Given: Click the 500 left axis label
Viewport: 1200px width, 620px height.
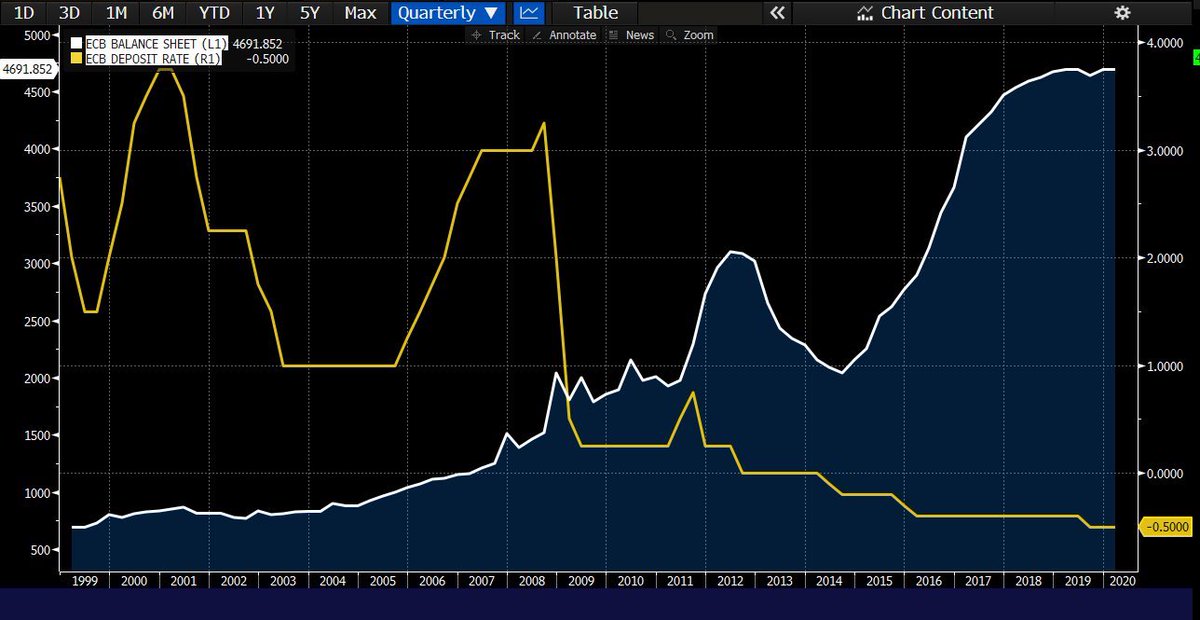Looking at the screenshot, I should click(40, 551).
